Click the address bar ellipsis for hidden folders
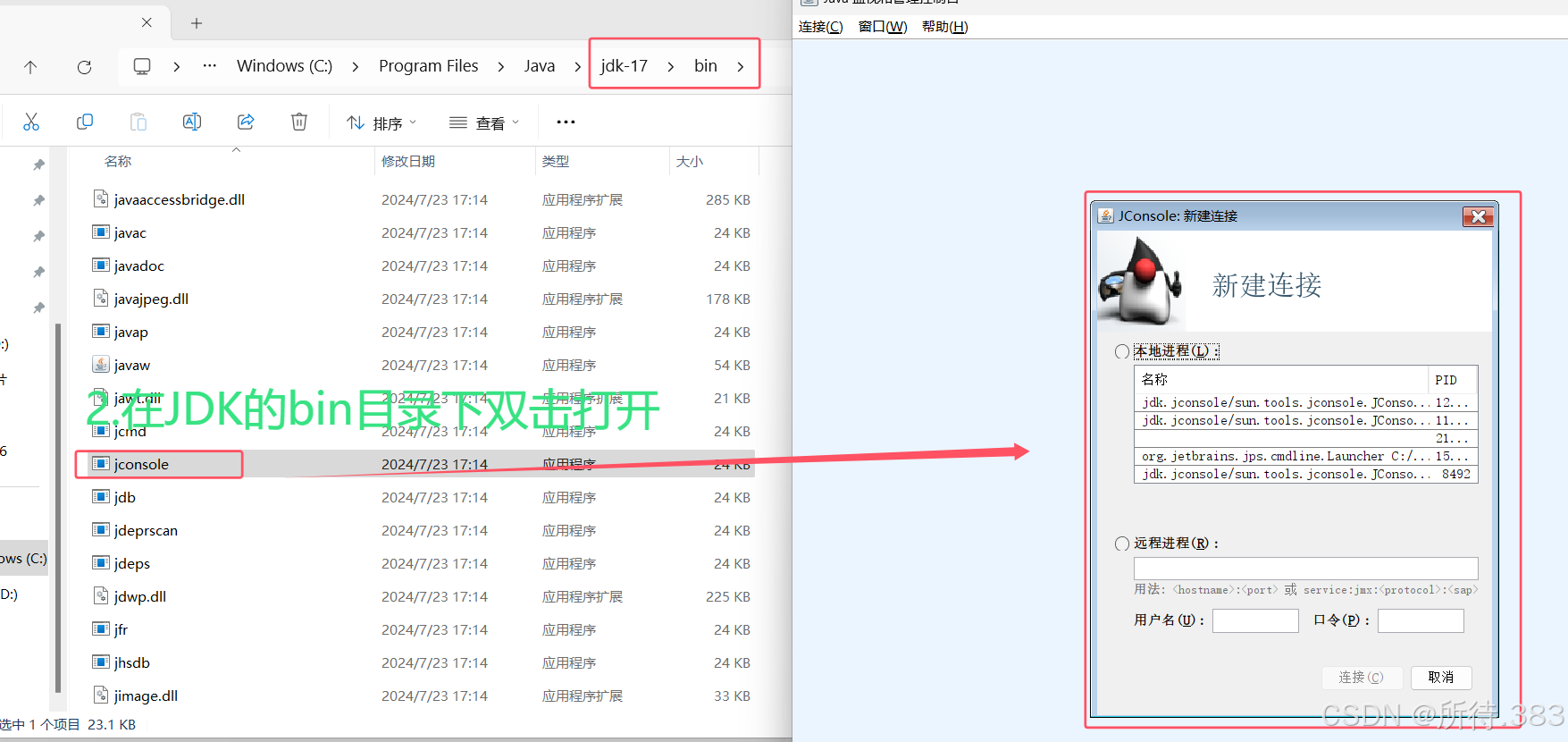The width and height of the screenshot is (1568, 742). click(210, 65)
